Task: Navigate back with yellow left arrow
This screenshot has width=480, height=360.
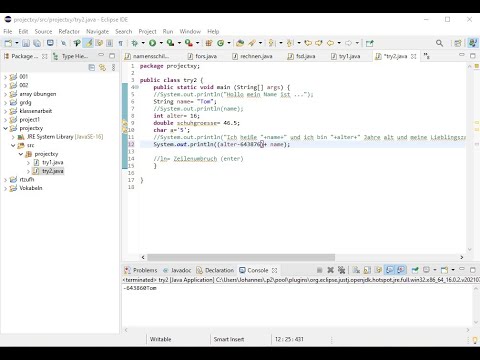Action: tap(330, 43)
